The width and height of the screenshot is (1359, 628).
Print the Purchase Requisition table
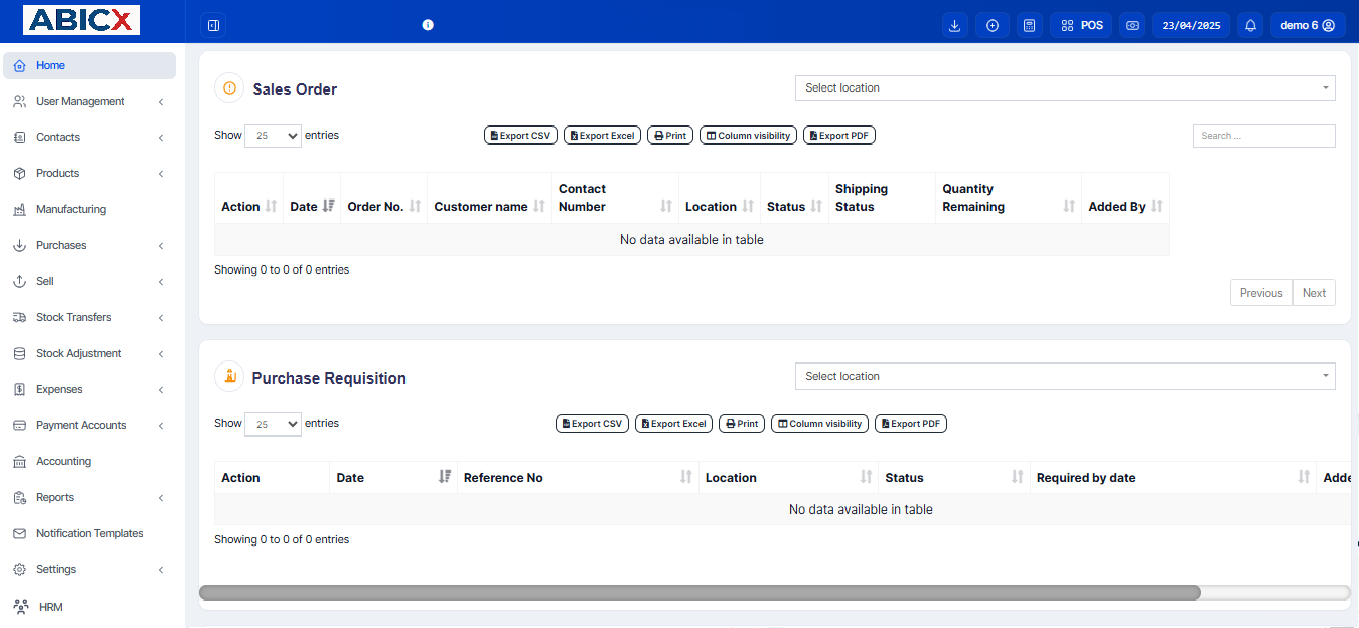[x=741, y=423]
